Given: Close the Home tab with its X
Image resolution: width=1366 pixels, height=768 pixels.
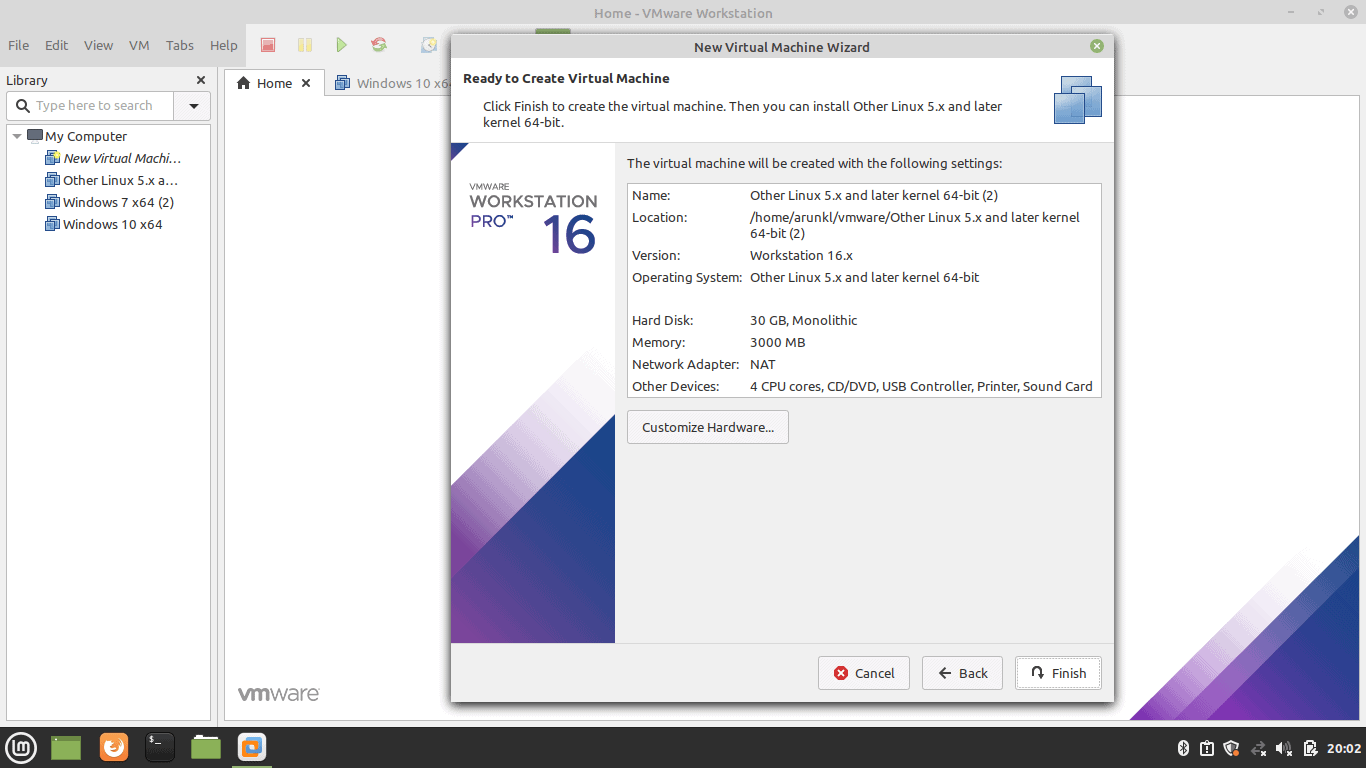Looking at the screenshot, I should 306,83.
